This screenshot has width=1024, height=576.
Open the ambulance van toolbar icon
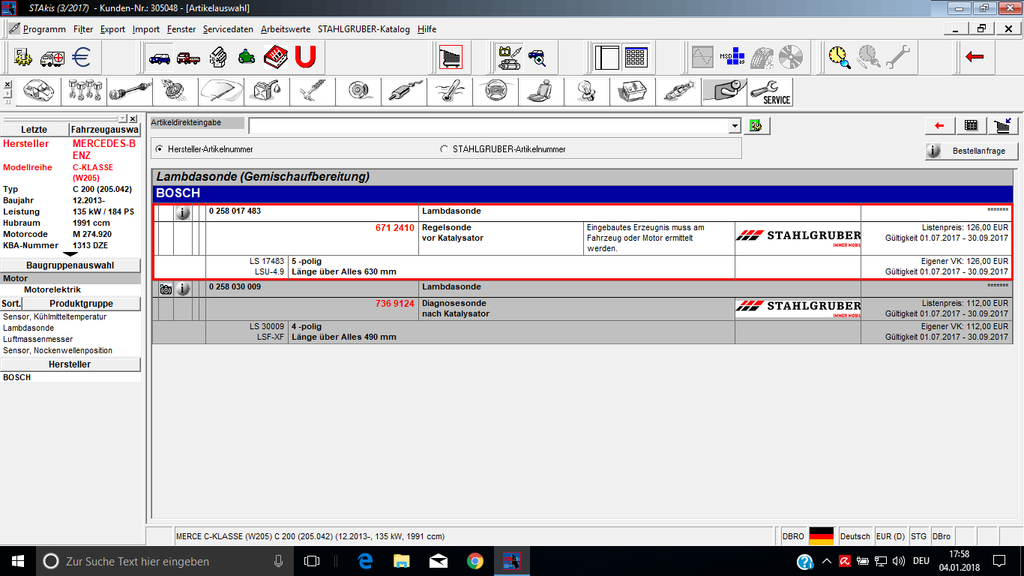pyautogui.click(x=52, y=57)
